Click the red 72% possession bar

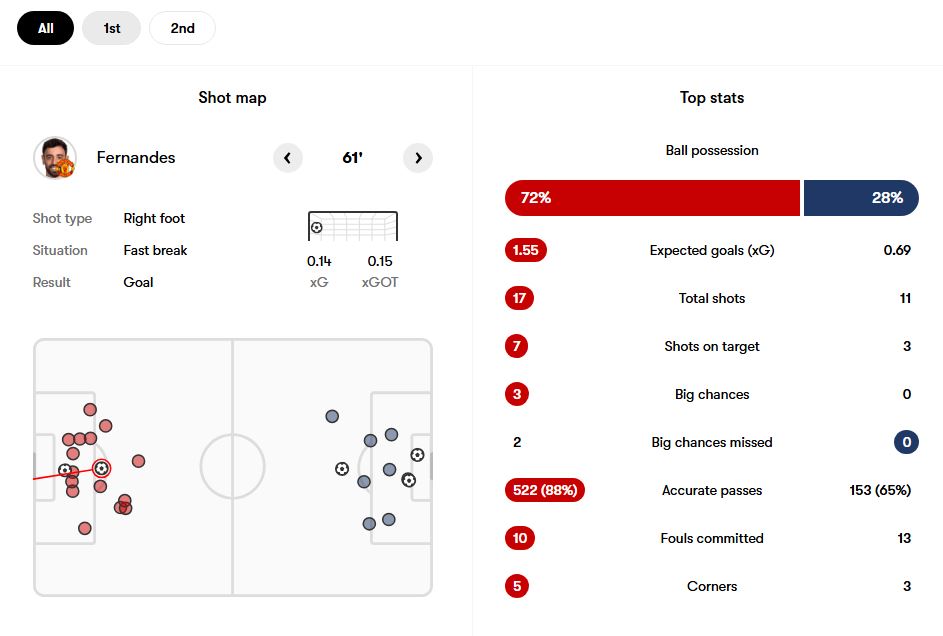(x=653, y=198)
